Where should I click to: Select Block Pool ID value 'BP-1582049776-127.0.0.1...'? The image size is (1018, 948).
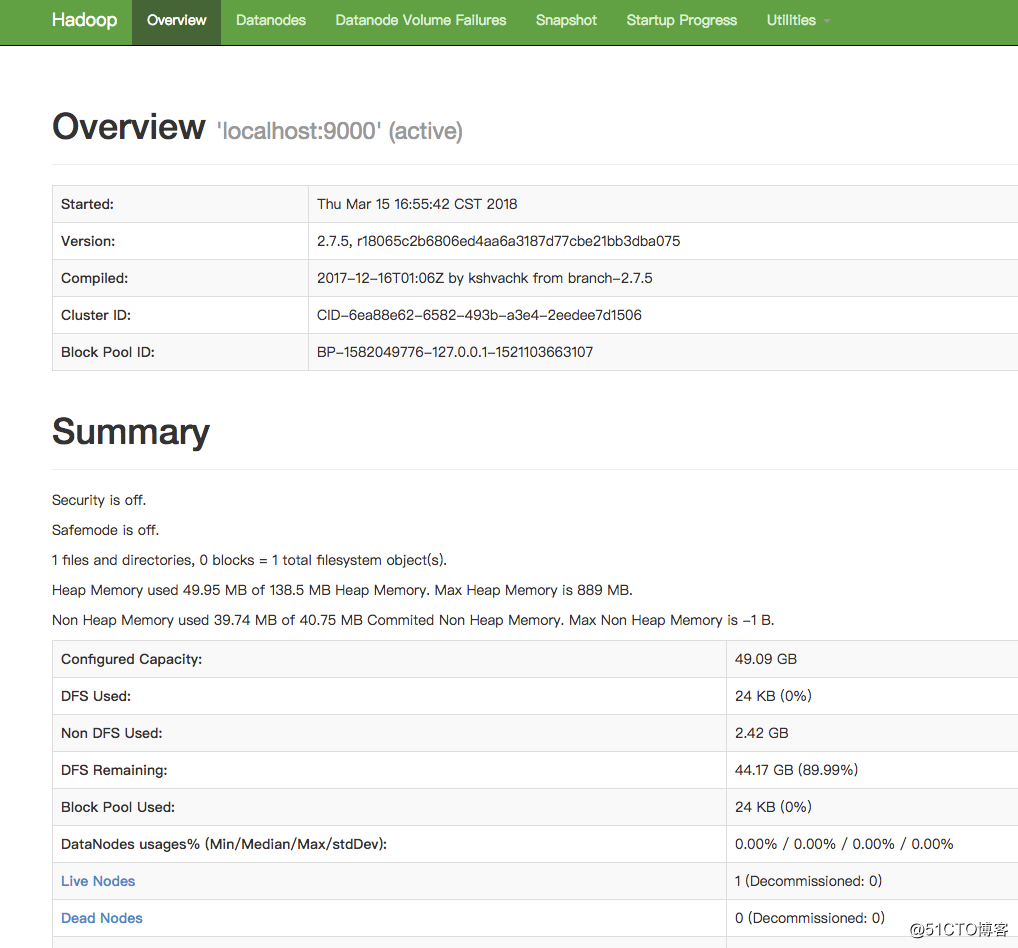click(x=455, y=352)
